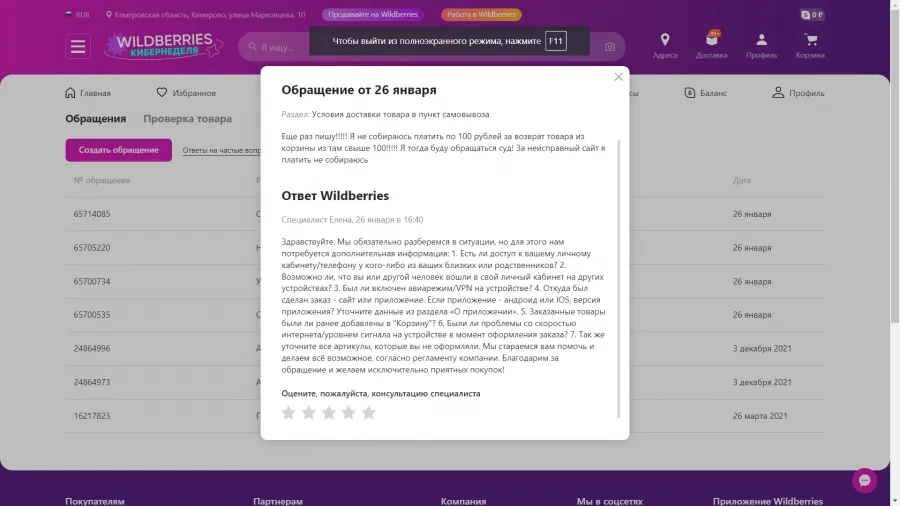Screen dimensions: 900x506
Task: Rate consultation five stars
Action: (x=368, y=412)
